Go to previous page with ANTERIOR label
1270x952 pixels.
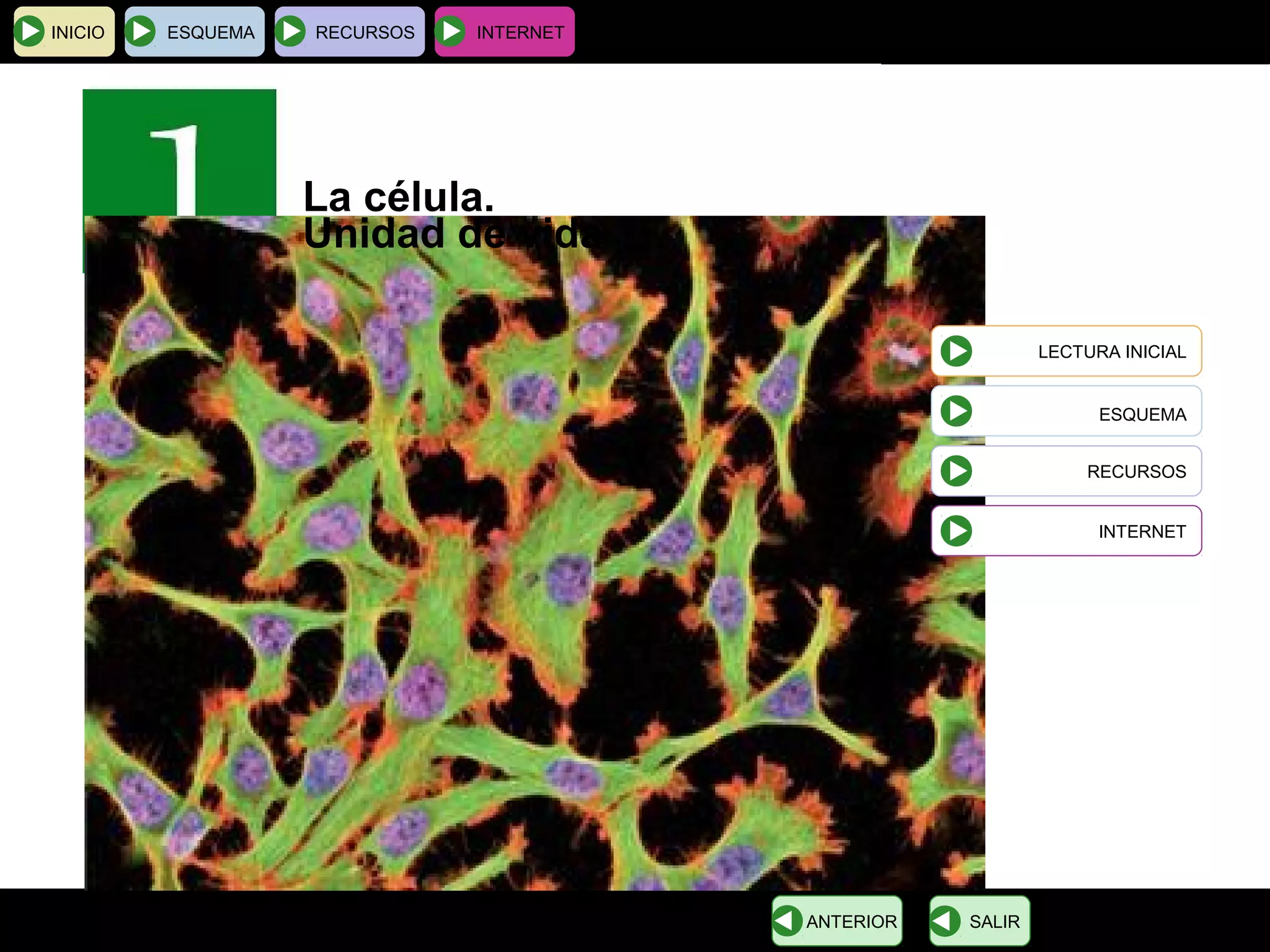point(851,922)
